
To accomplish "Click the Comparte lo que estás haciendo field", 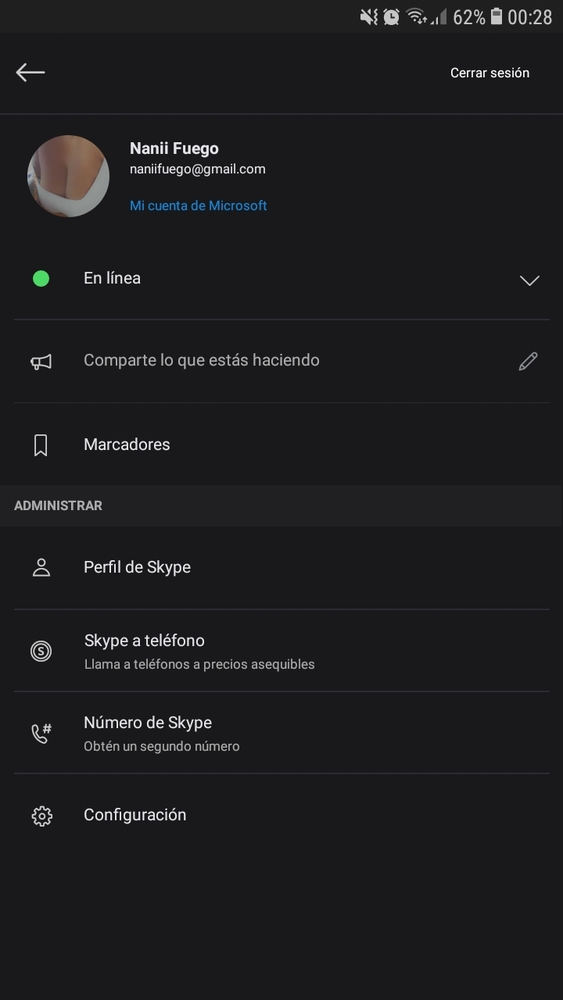I will pos(281,361).
